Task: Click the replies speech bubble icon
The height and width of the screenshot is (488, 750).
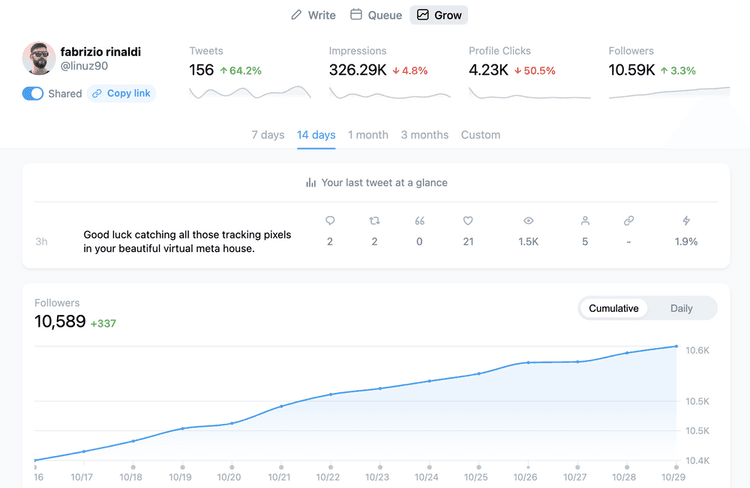Action: click(330, 220)
